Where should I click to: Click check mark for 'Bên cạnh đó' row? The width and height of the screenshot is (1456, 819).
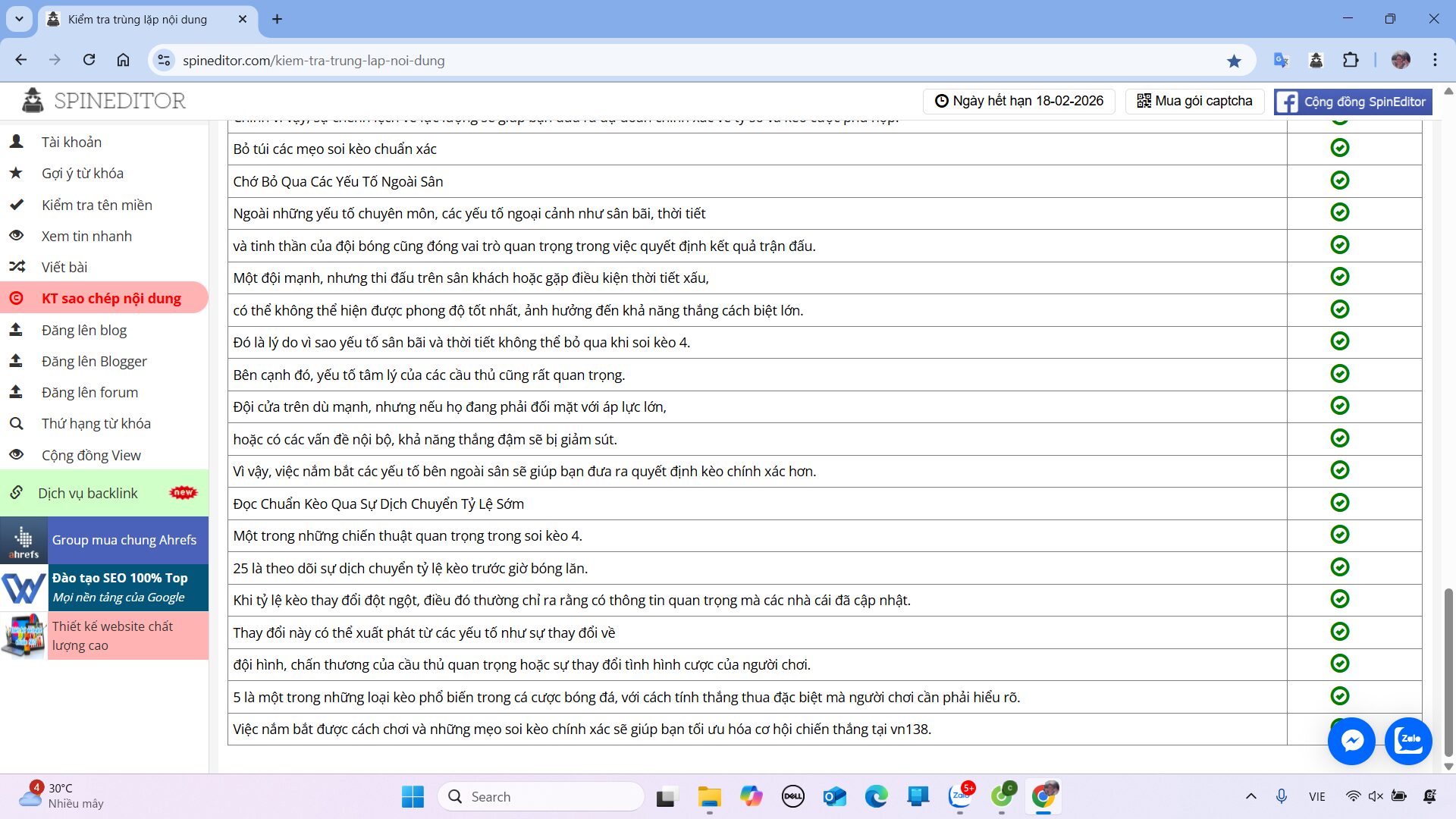(x=1339, y=374)
